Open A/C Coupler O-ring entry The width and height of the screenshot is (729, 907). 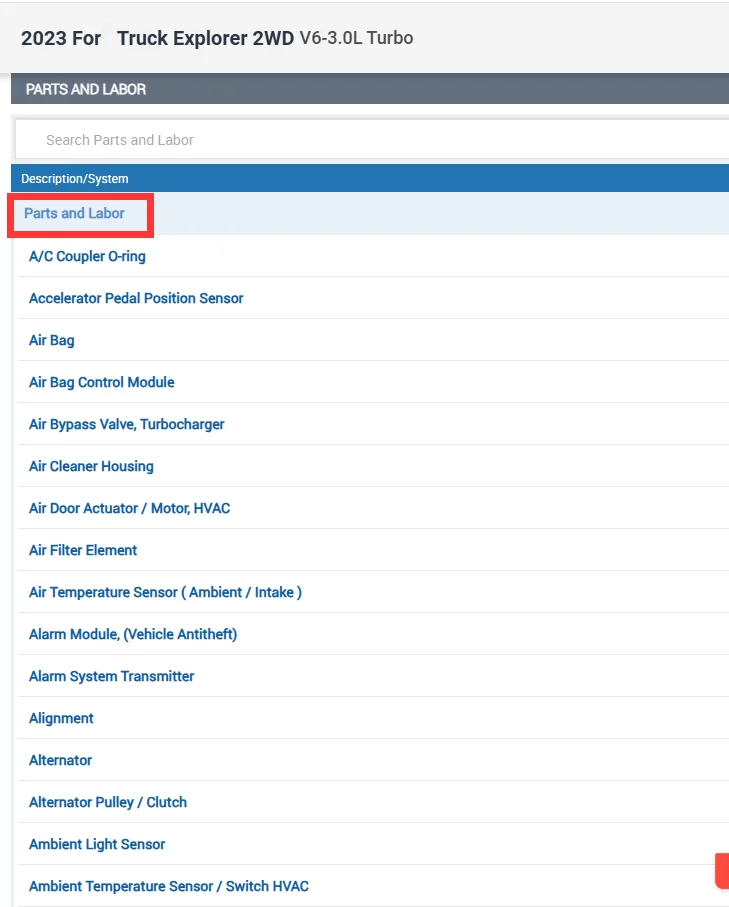pyautogui.click(x=87, y=256)
